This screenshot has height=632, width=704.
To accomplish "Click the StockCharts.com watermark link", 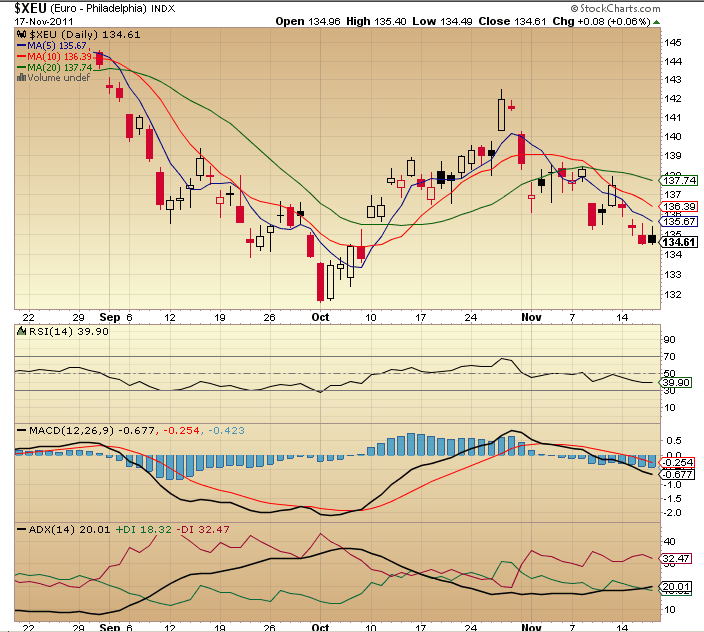I will tap(616, 8).
